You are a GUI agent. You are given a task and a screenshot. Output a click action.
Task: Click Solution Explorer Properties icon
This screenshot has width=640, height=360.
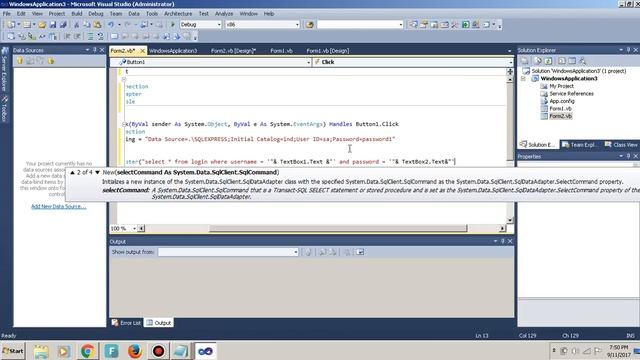pyautogui.click(x=525, y=61)
